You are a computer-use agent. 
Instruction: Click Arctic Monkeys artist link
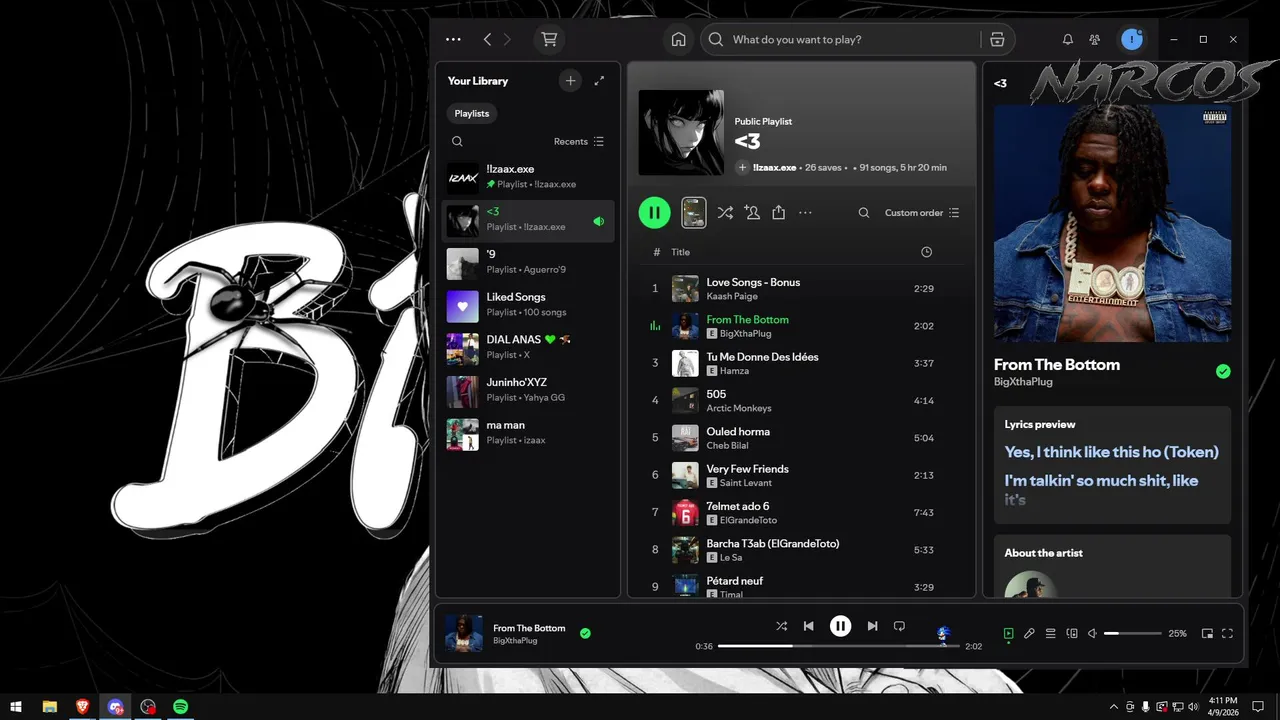739,408
